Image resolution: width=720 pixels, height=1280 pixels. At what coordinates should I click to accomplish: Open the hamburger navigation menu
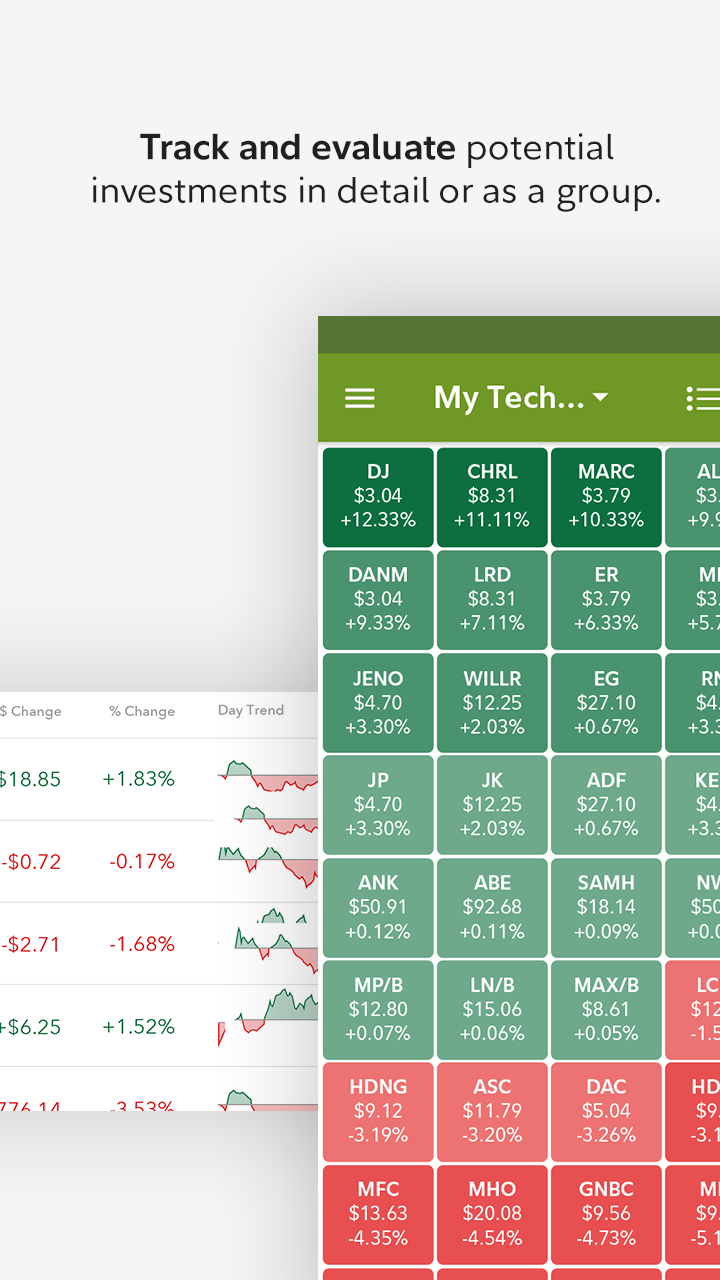(359, 397)
